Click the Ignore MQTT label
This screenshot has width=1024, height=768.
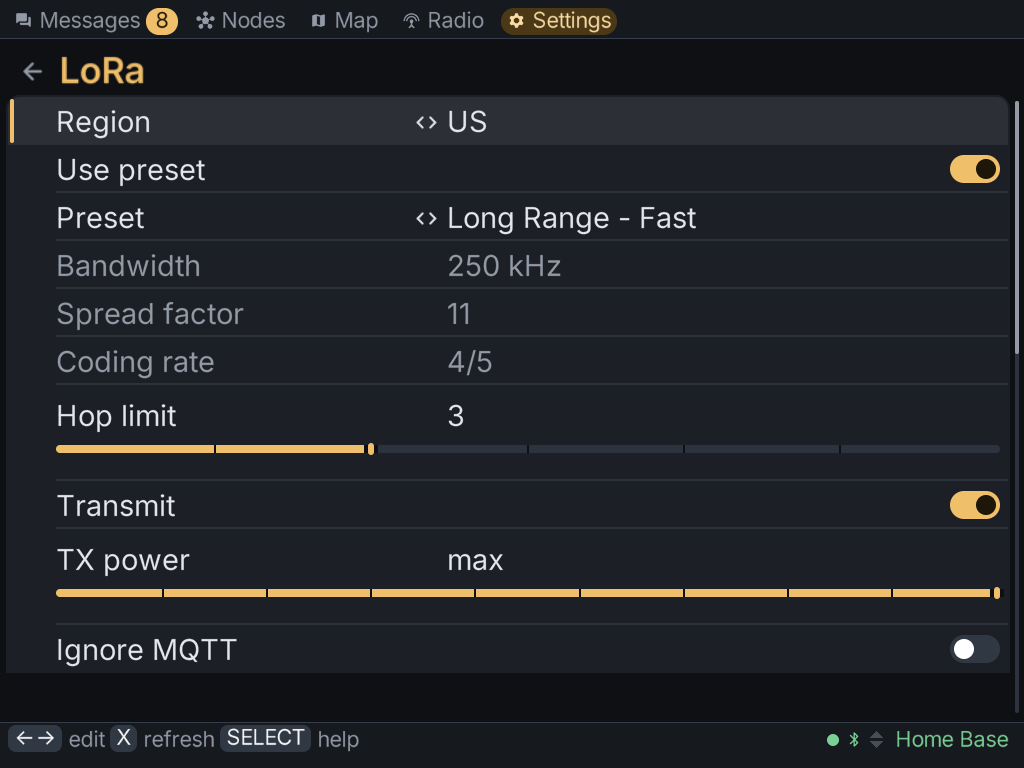coord(147,650)
